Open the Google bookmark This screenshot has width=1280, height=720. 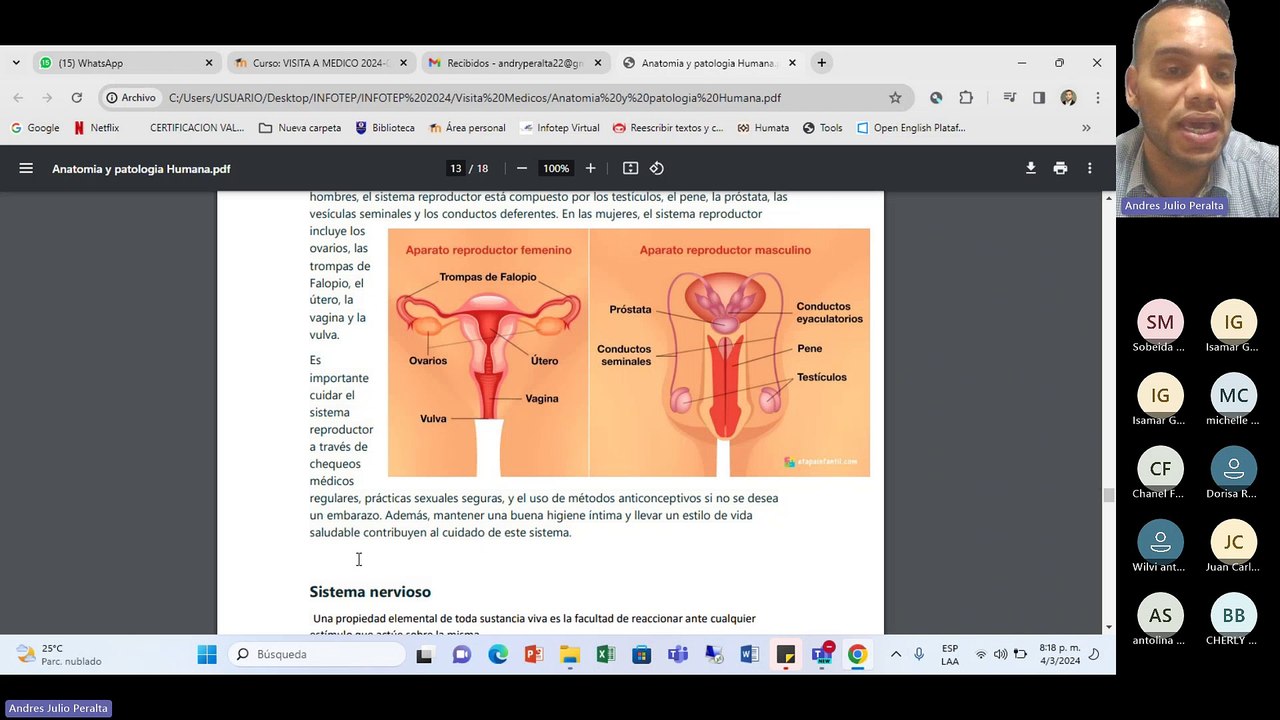pos(35,128)
